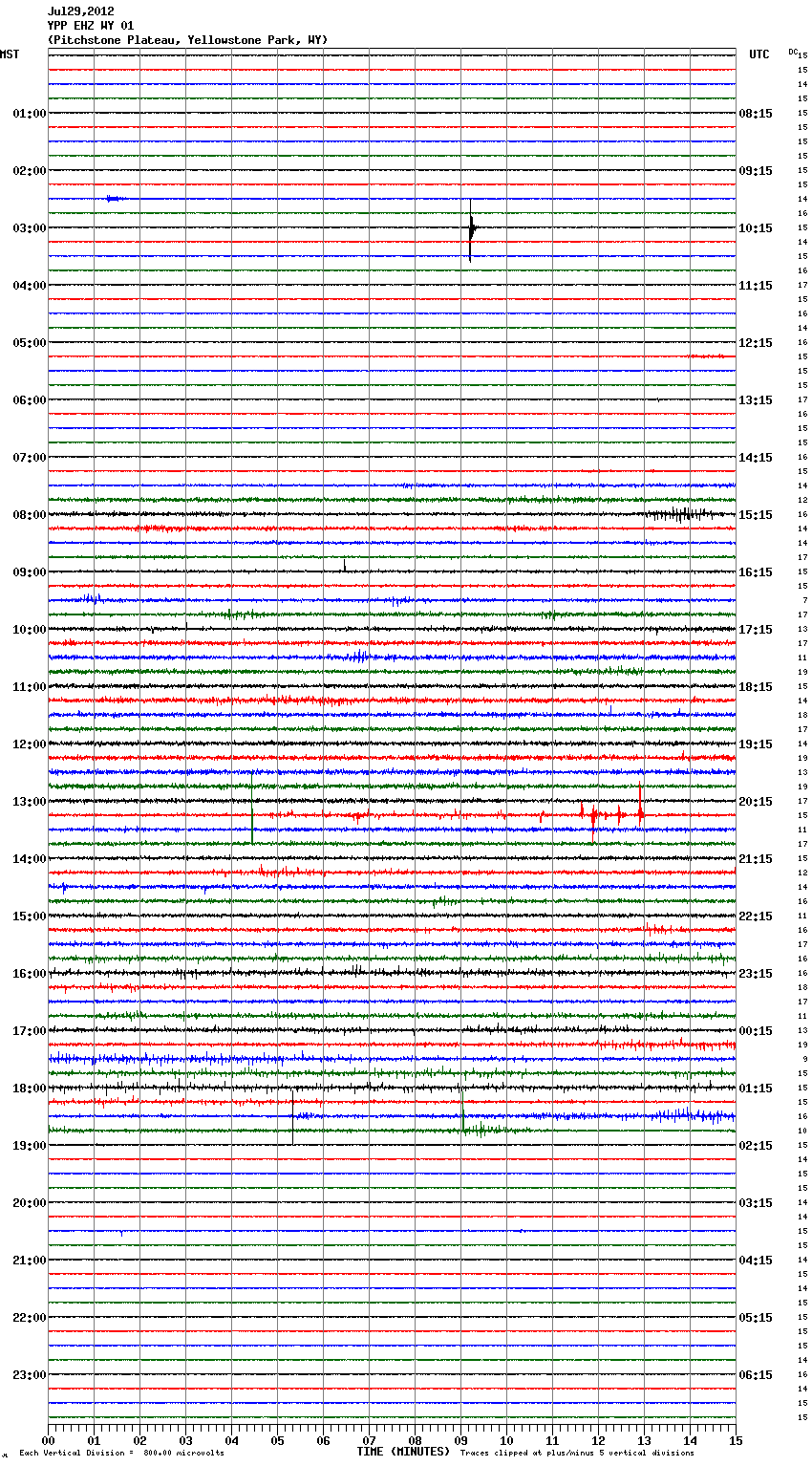This screenshot has height=1466, width=812.
Task: Select the 17:00 MST time label
Action: tap(30, 1031)
